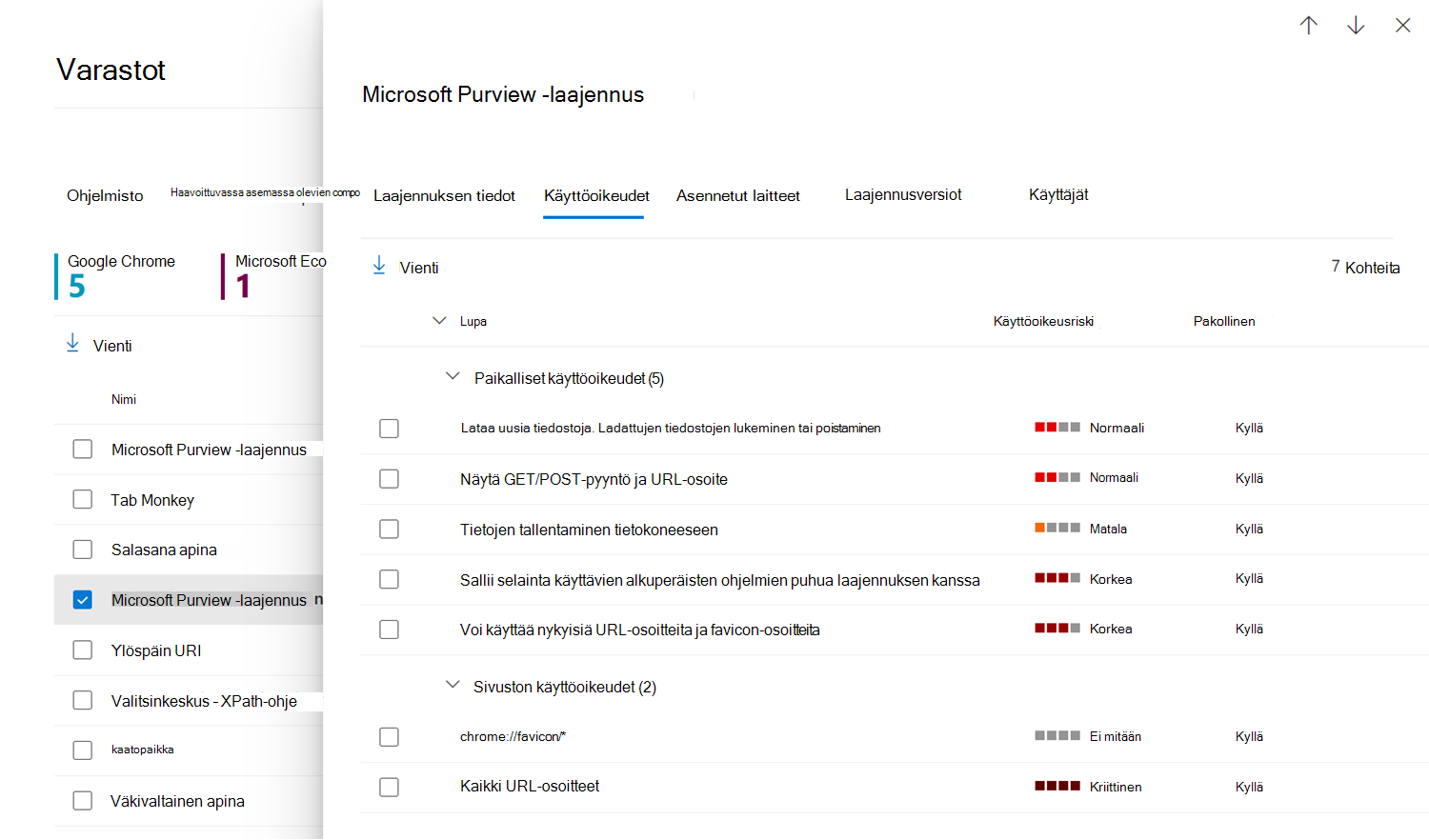
Task: Click the Kaikki URL-osoitteet permission text
Action: tap(530, 786)
